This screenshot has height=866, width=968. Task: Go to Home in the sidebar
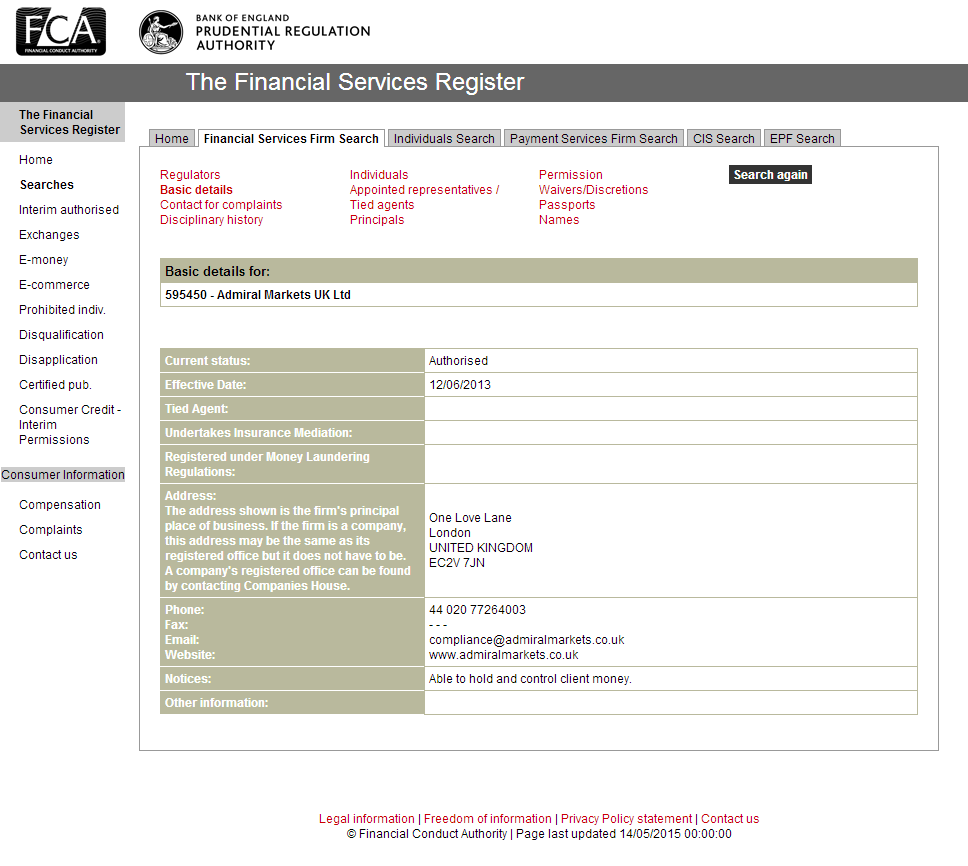36,159
